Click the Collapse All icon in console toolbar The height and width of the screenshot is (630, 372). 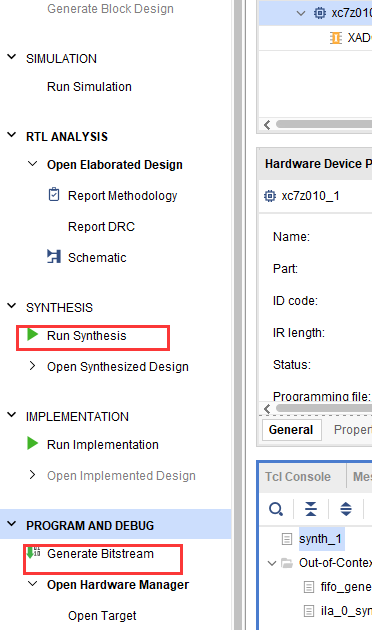[x=311, y=509]
